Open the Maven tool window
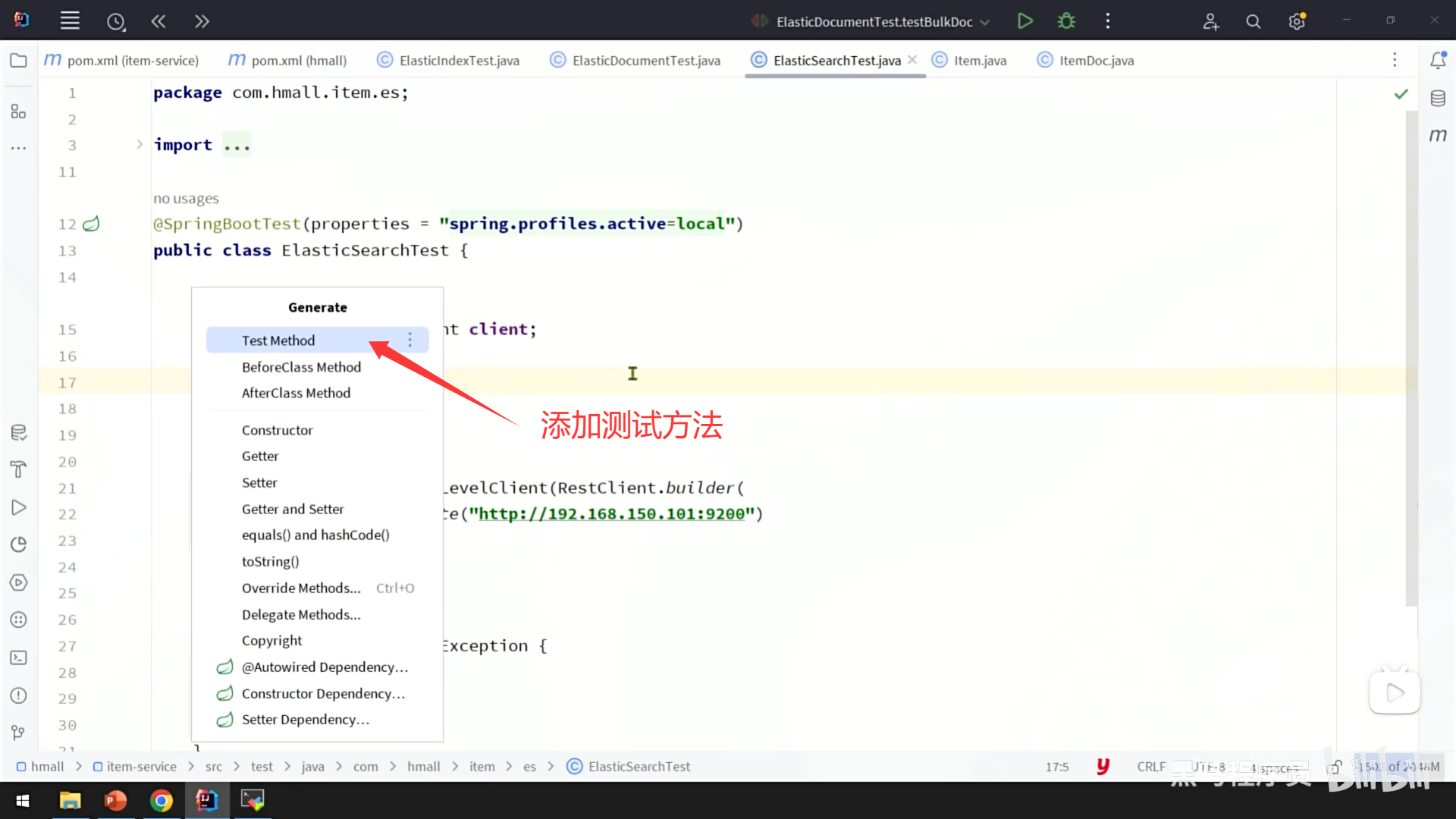The width and height of the screenshot is (1456, 819). pos(1438,135)
